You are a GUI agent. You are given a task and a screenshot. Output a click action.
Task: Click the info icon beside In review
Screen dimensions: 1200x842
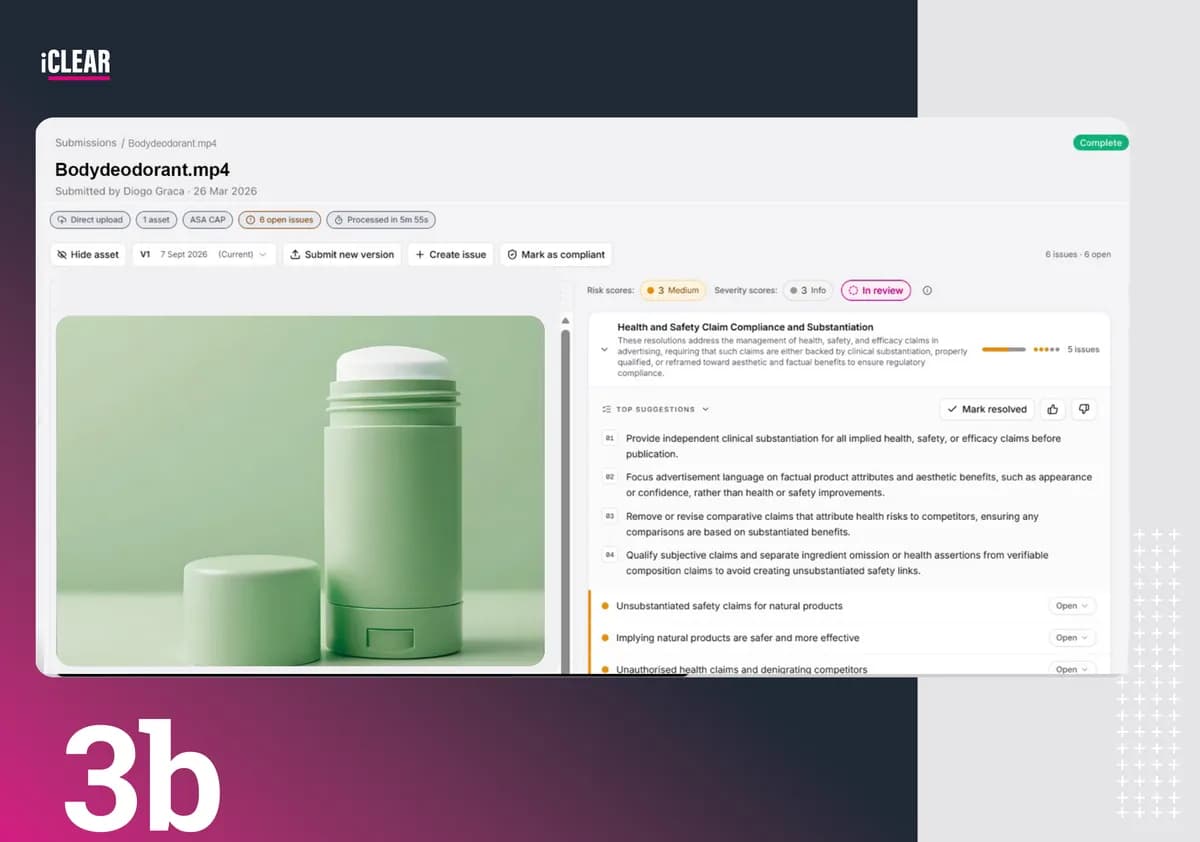click(927, 291)
